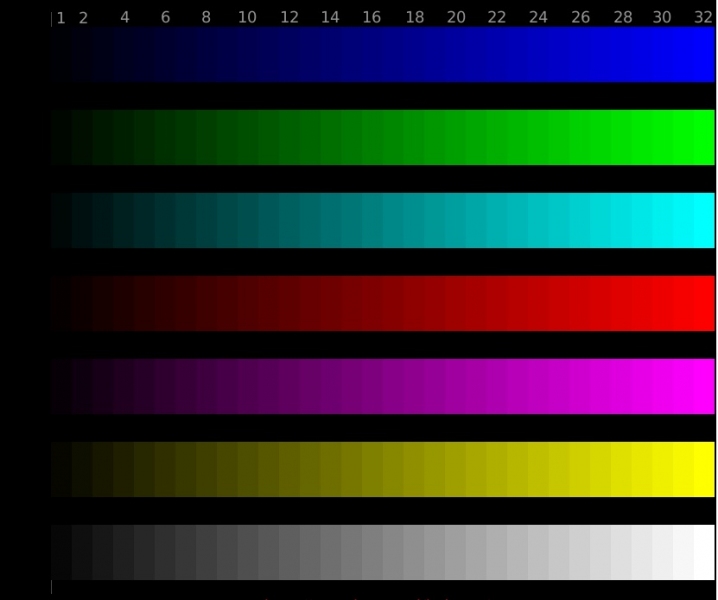Click the brightest yellow swatch at step 32

pos(703,469)
